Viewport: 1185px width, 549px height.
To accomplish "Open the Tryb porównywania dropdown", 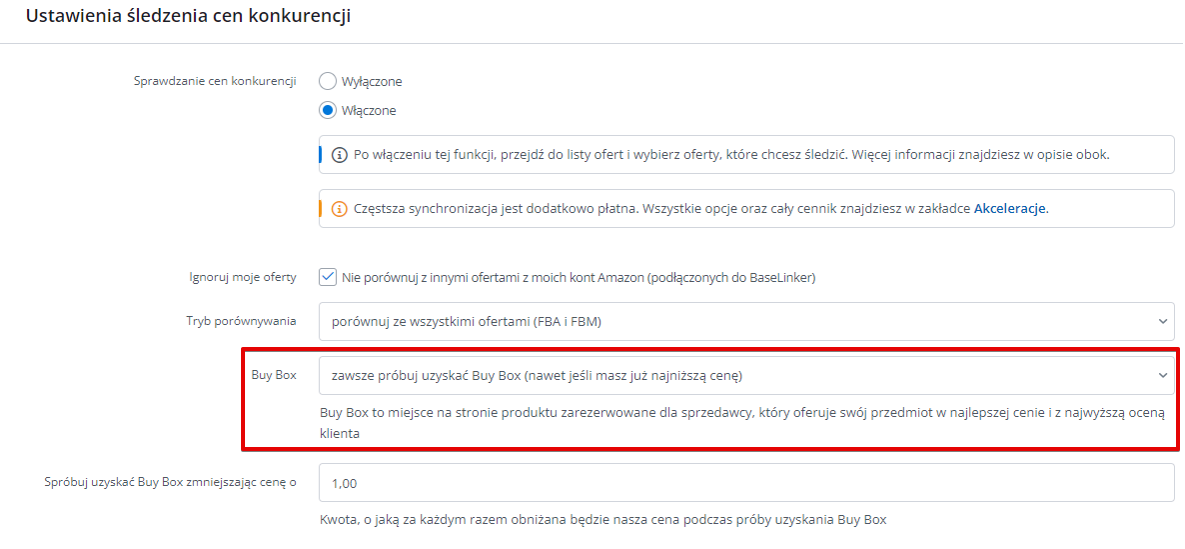I will coord(747,321).
